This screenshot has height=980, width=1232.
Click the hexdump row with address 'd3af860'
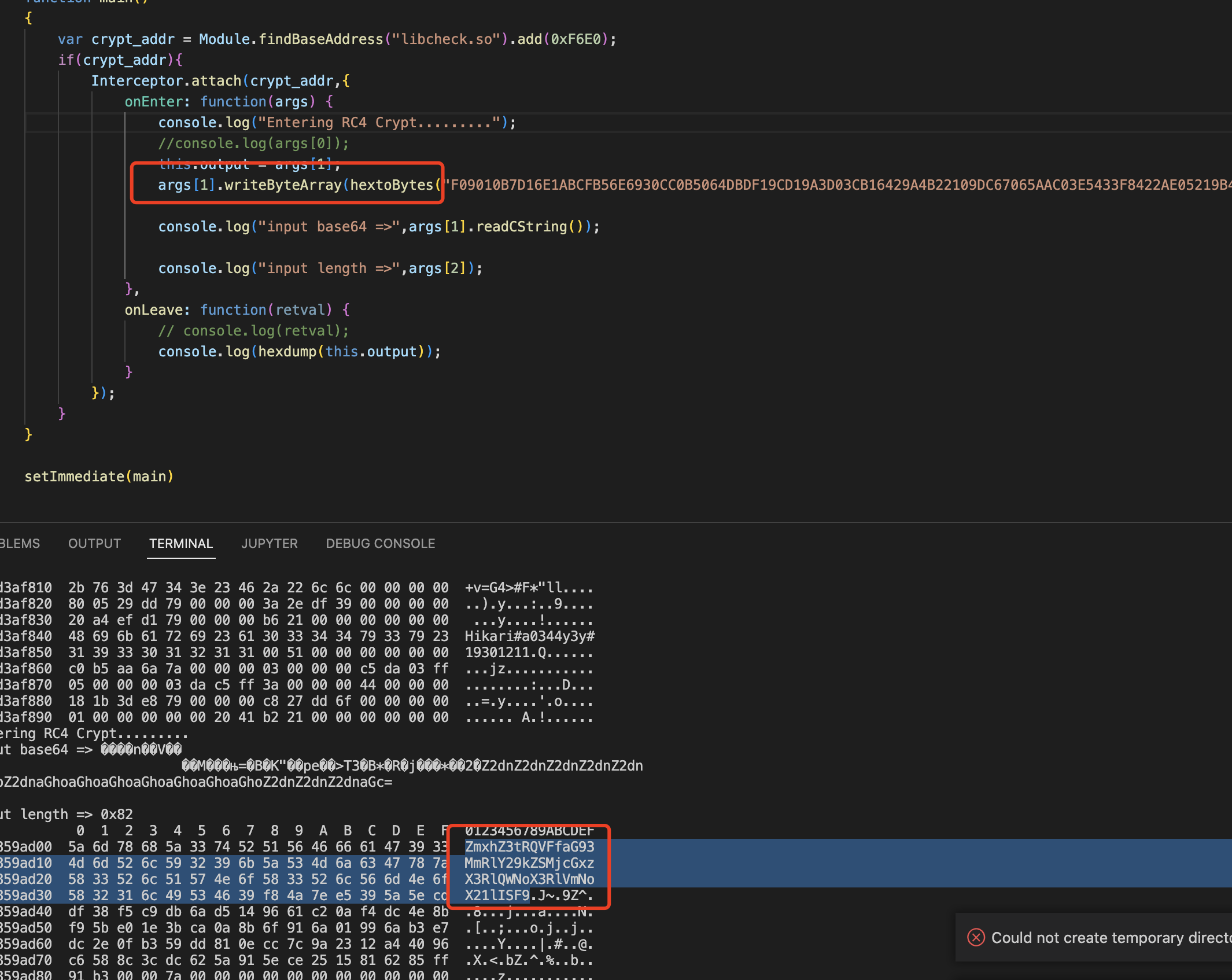(x=297, y=668)
